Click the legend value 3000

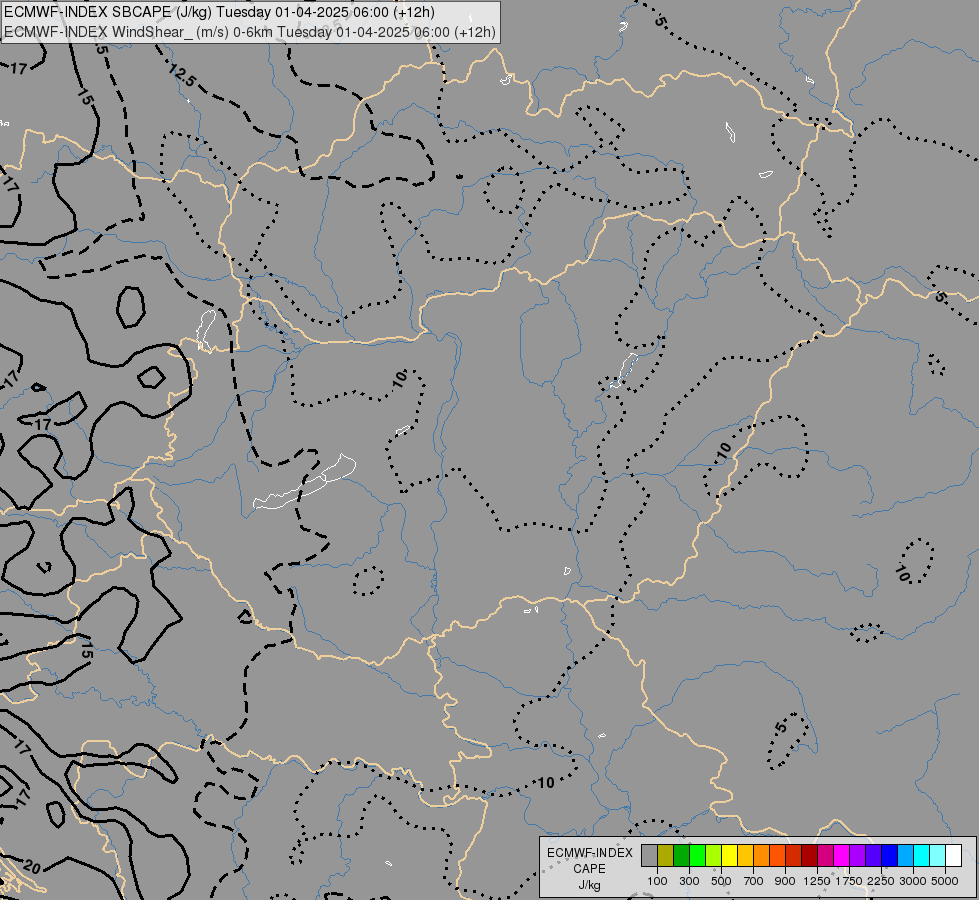913,881
